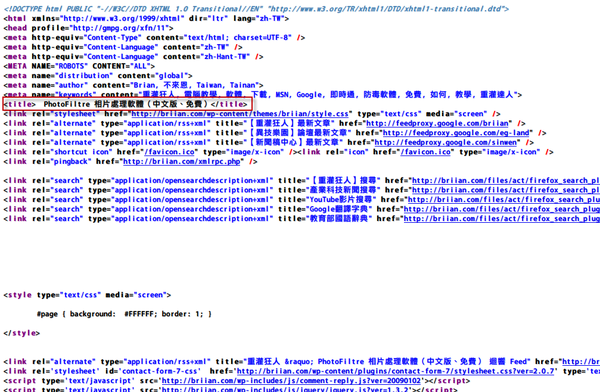The height and width of the screenshot is (392, 600).
Task: Open the Feed link on the 重灌狂人 » PhotoFiltre line
Action: tap(581, 362)
